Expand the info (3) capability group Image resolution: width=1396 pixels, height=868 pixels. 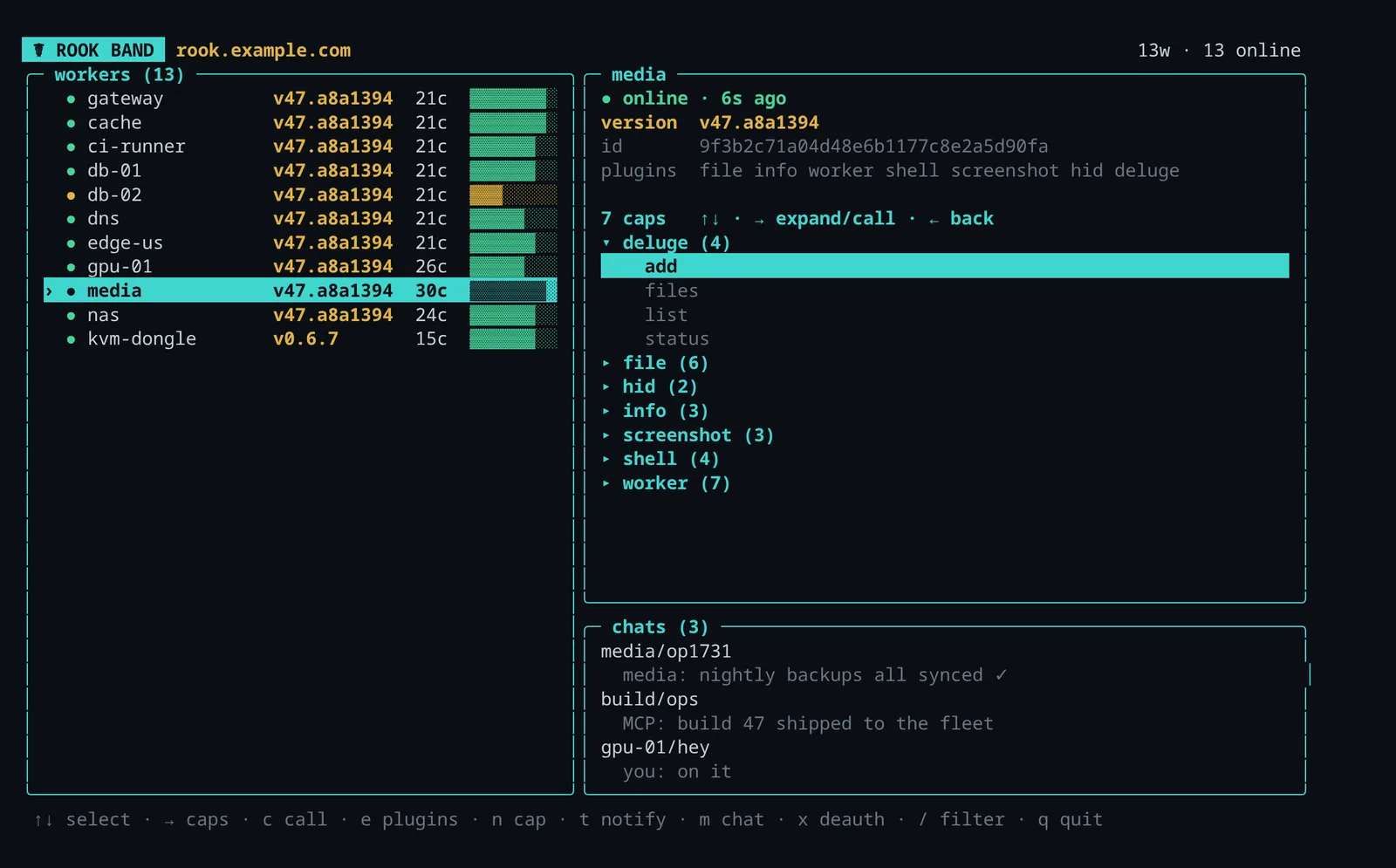[655, 411]
